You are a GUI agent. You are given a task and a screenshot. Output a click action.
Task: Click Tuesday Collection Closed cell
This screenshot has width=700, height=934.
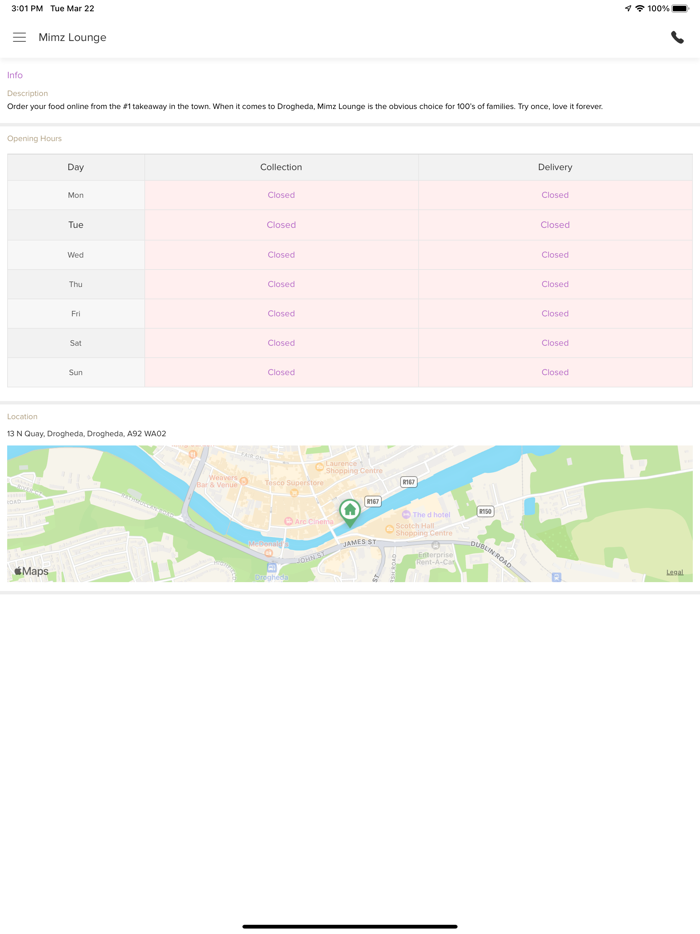point(281,225)
